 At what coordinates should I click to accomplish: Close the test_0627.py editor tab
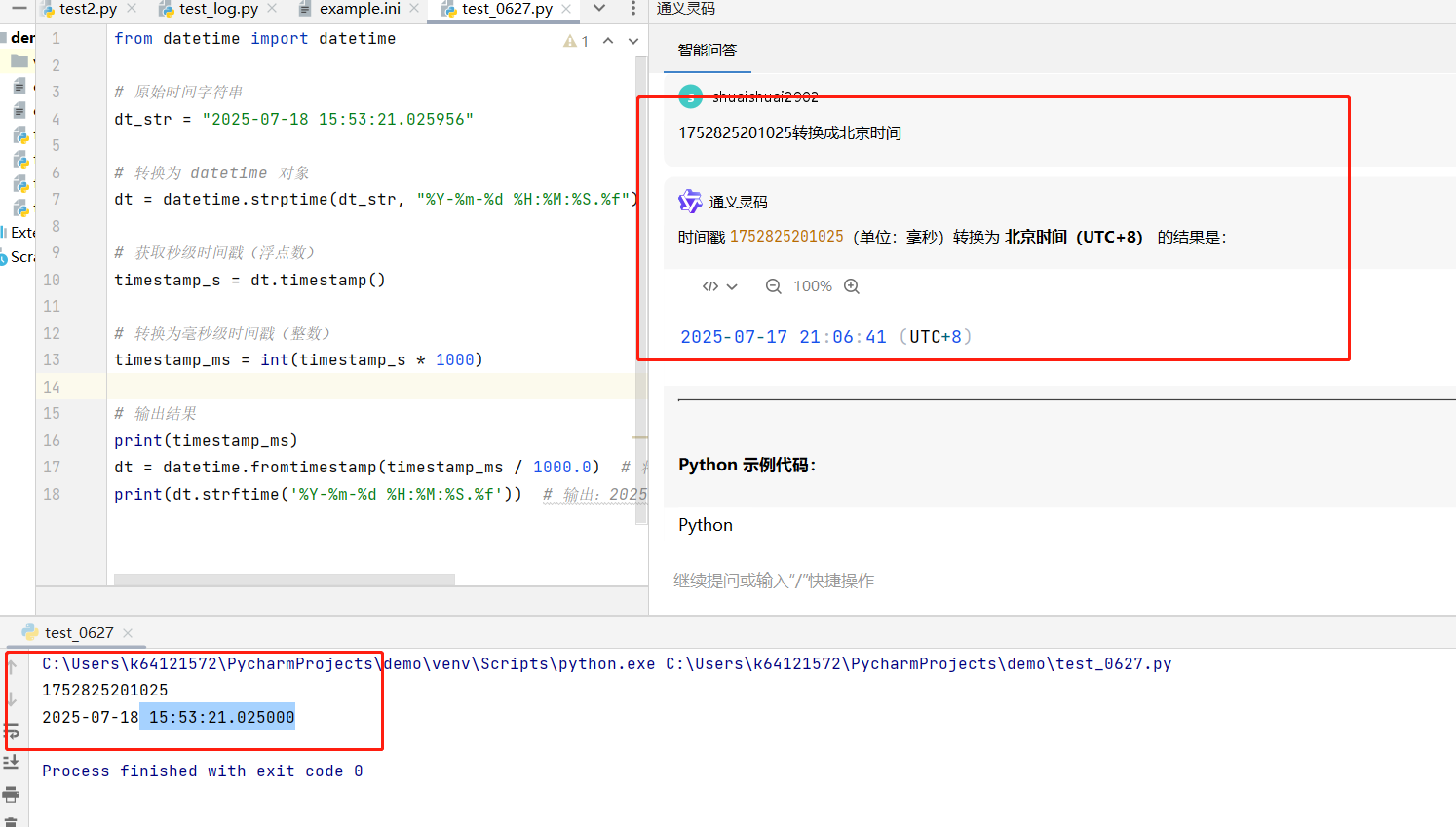tap(566, 9)
